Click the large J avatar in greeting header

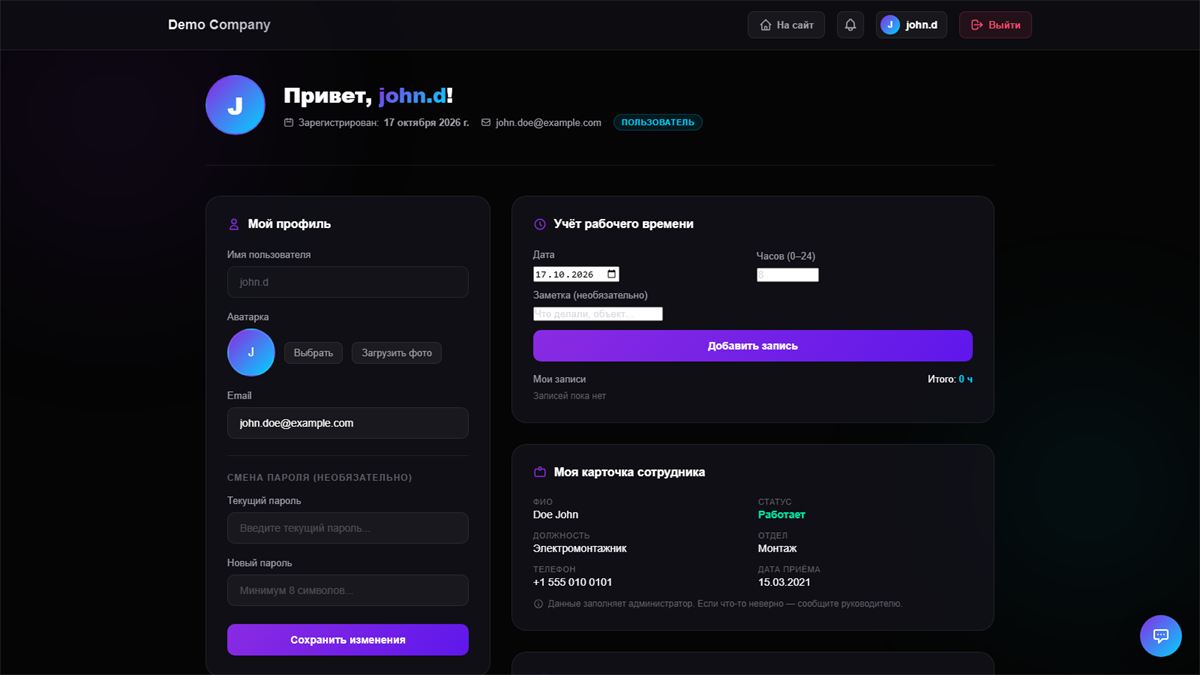pos(235,105)
